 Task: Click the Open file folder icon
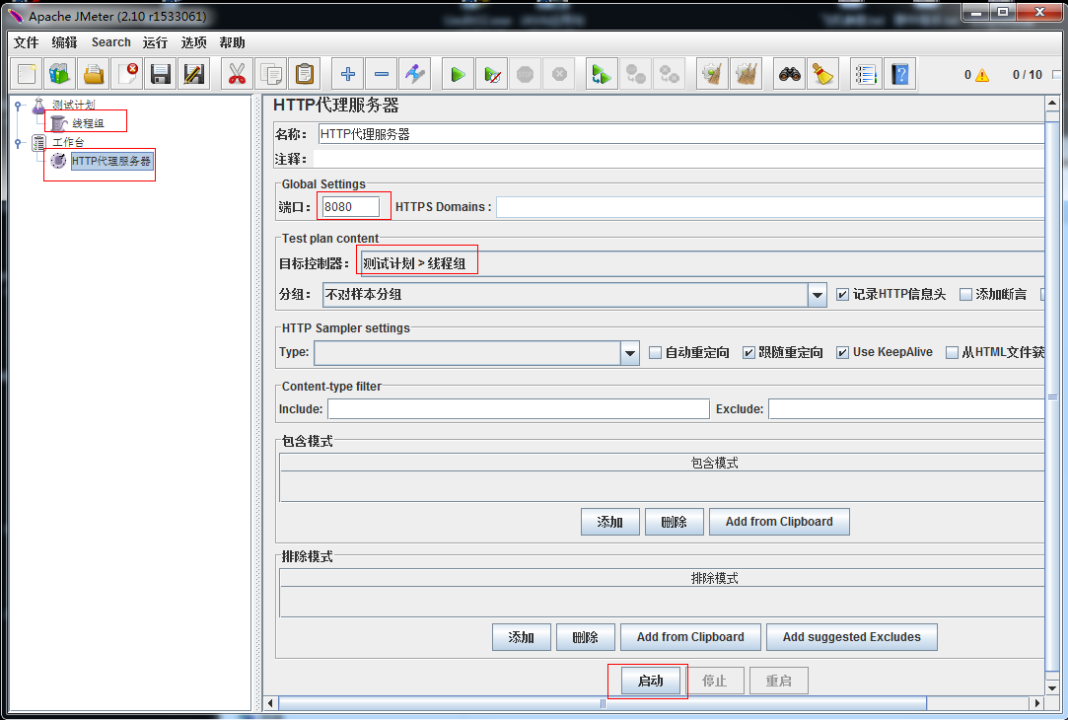[x=93, y=74]
